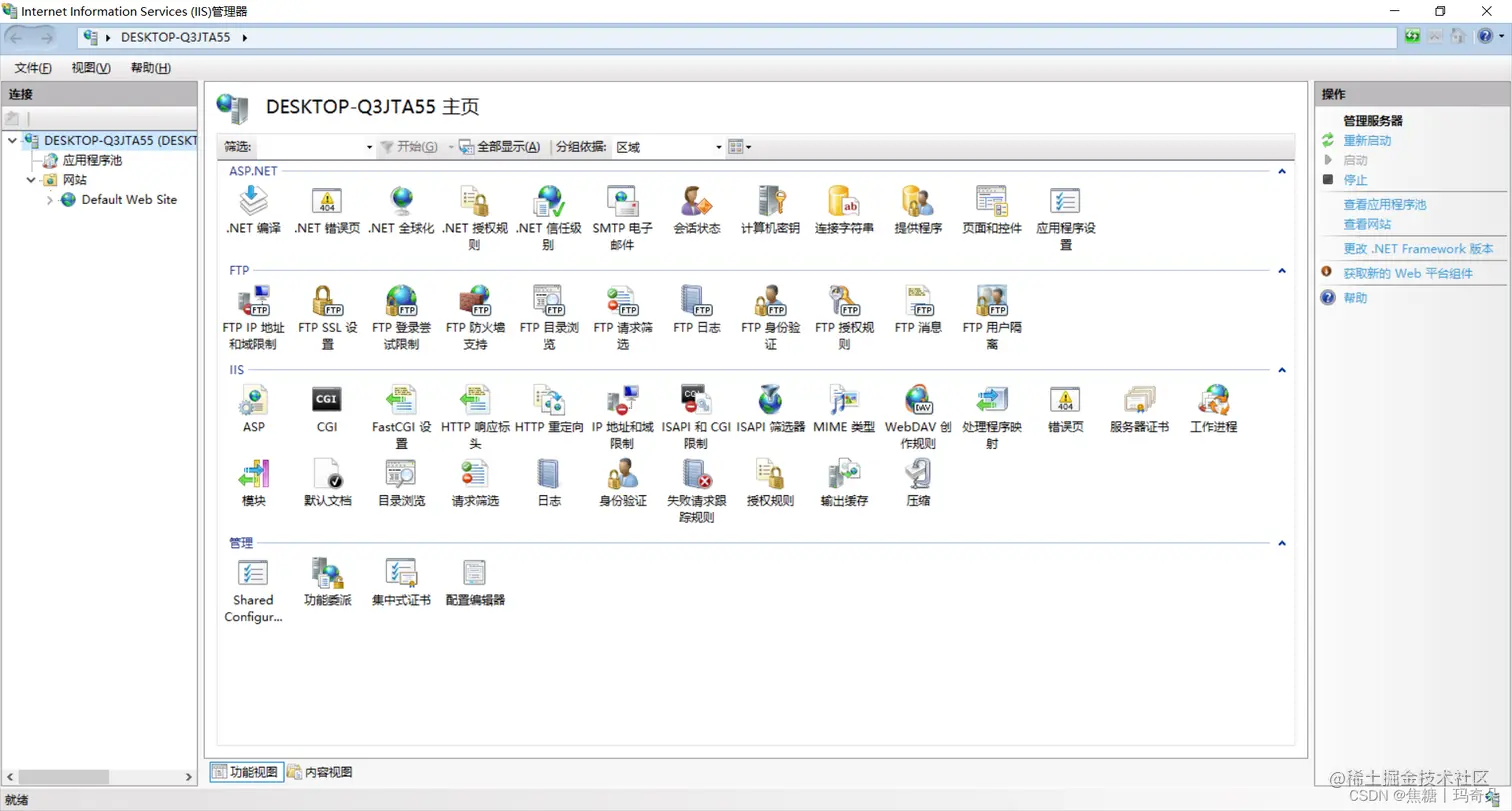This screenshot has height=811, width=1512.
Task: Open the .NET 错误页 feature
Action: 327,210
